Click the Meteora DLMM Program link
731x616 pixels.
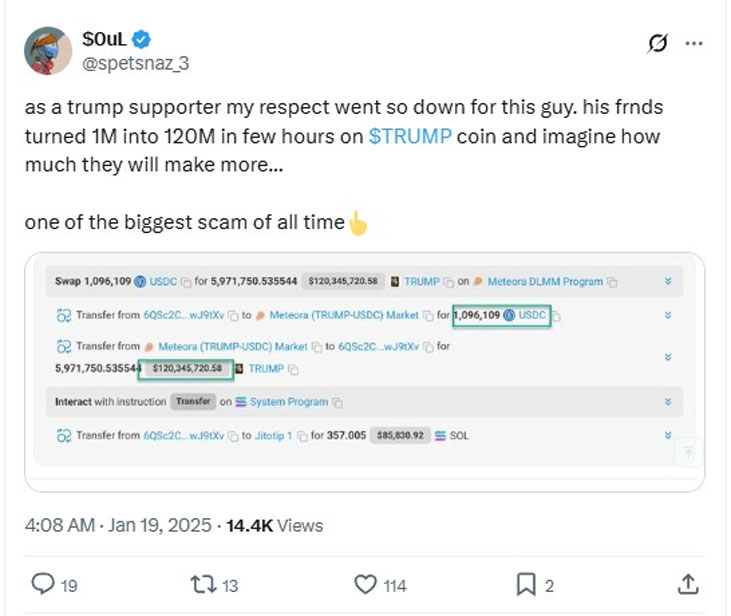coord(545,282)
